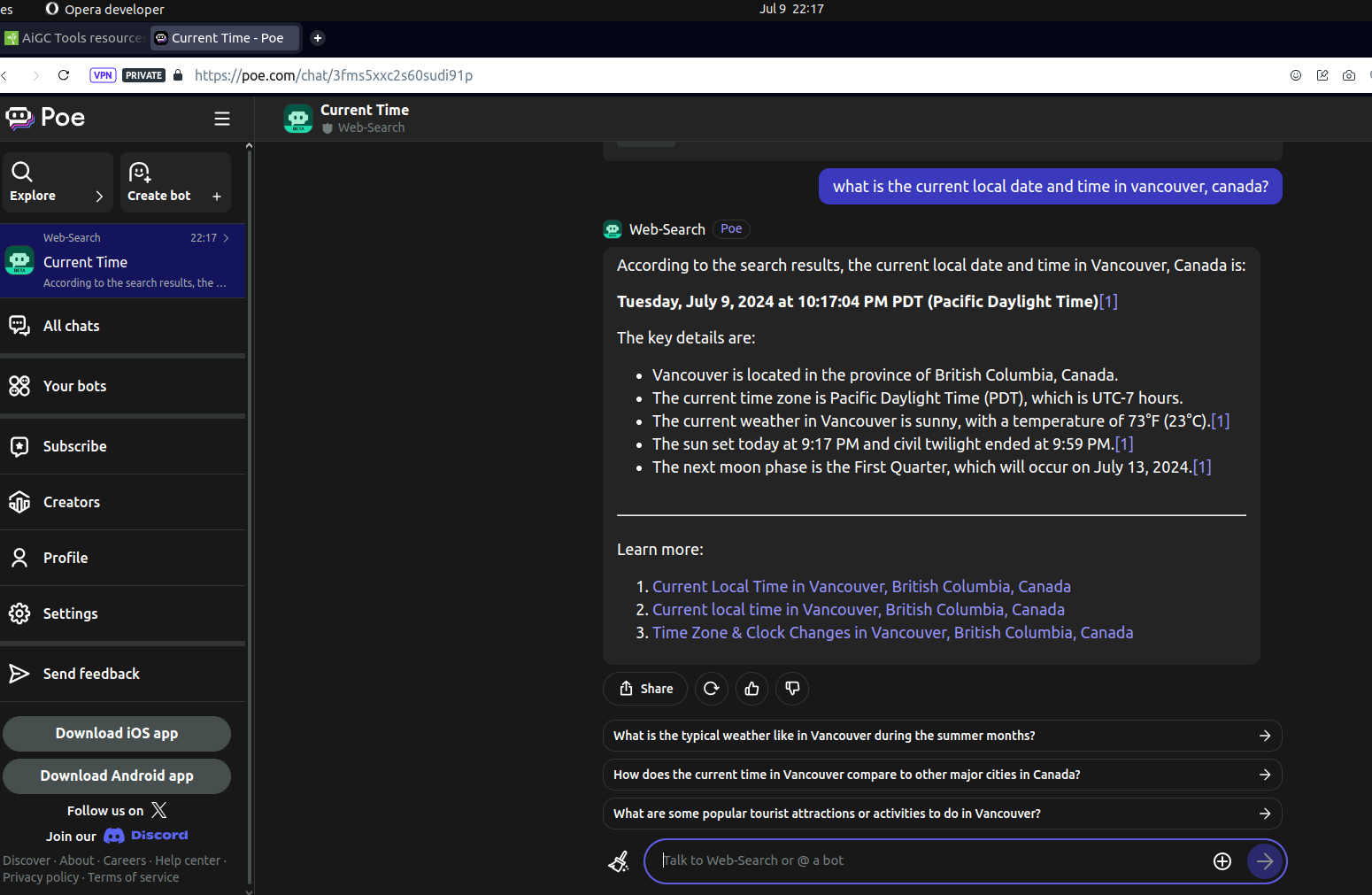Viewport: 1372px width, 895px height.
Task: Click the lock site info icon
Action: 178,75
